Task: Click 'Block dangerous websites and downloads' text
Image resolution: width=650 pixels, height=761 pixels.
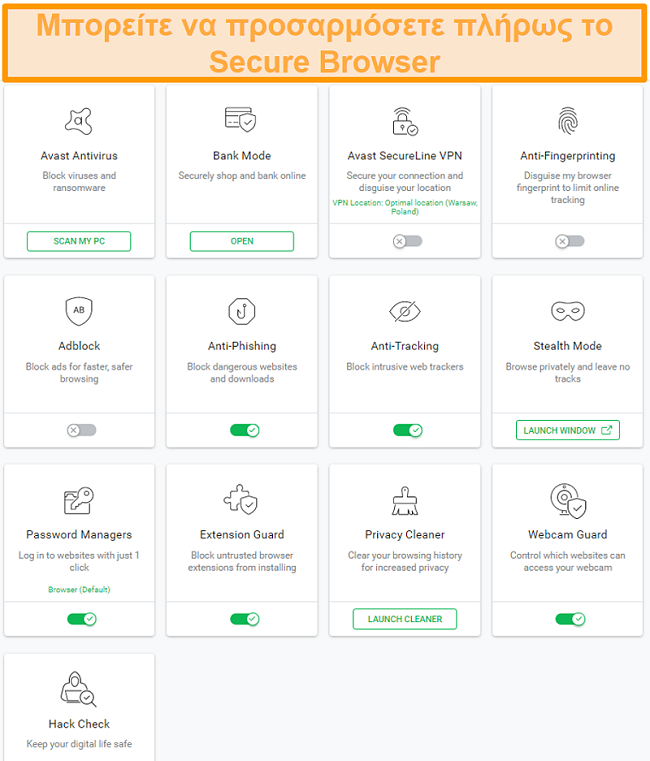Action: 242,373
